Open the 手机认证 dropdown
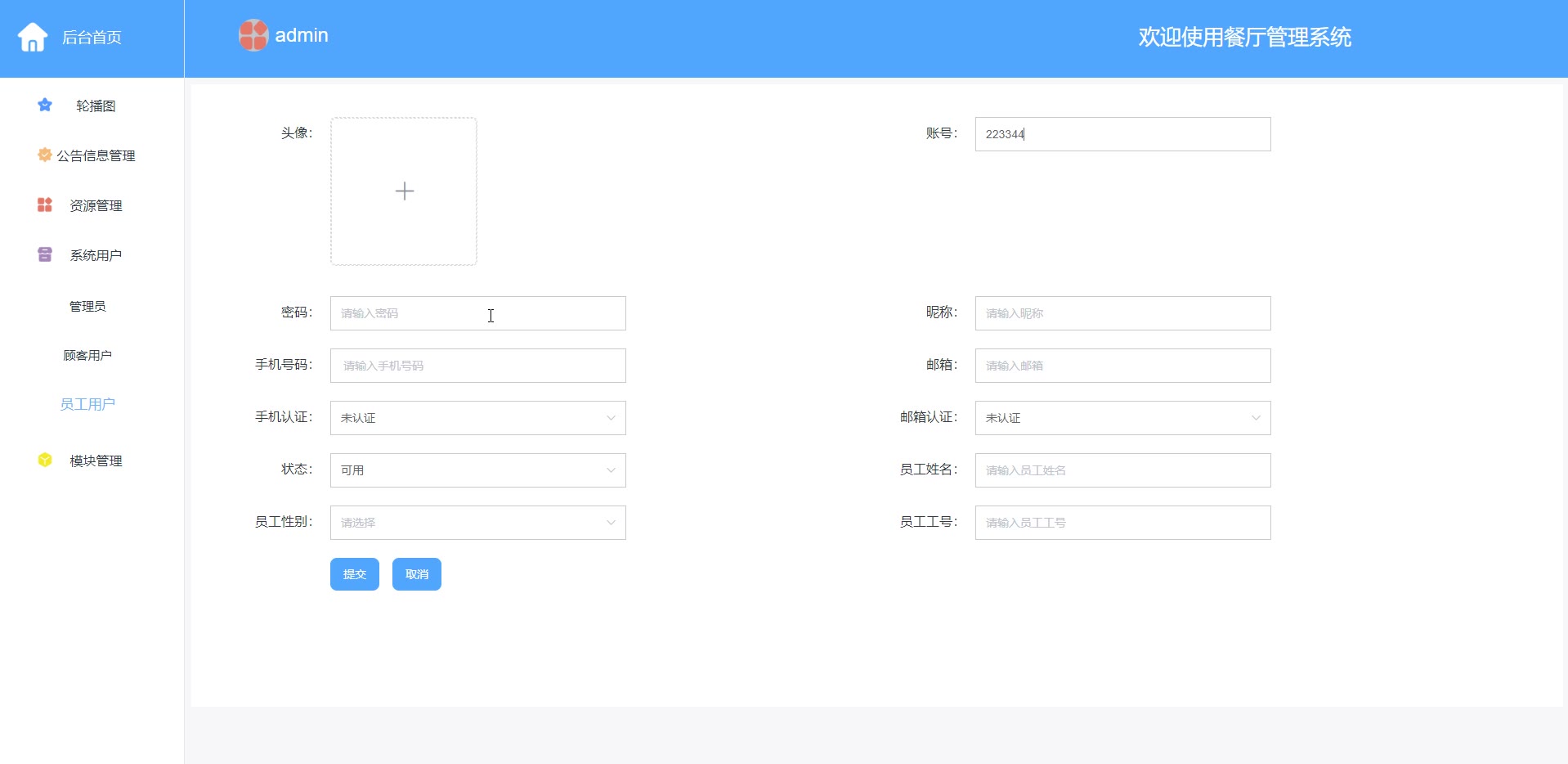This screenshot has width=1568, height=764. point(478,418)
